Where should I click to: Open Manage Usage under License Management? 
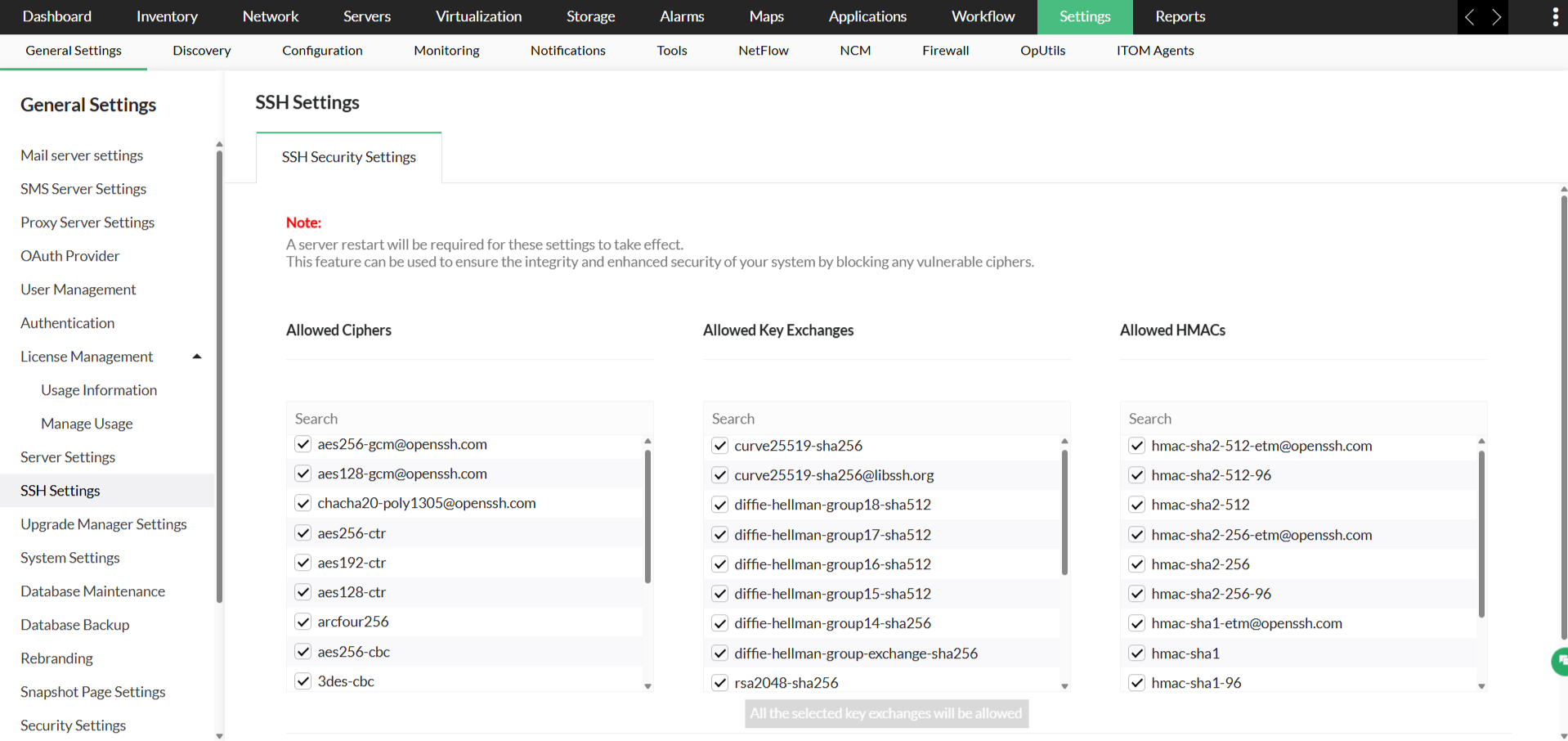pos(87,424)
